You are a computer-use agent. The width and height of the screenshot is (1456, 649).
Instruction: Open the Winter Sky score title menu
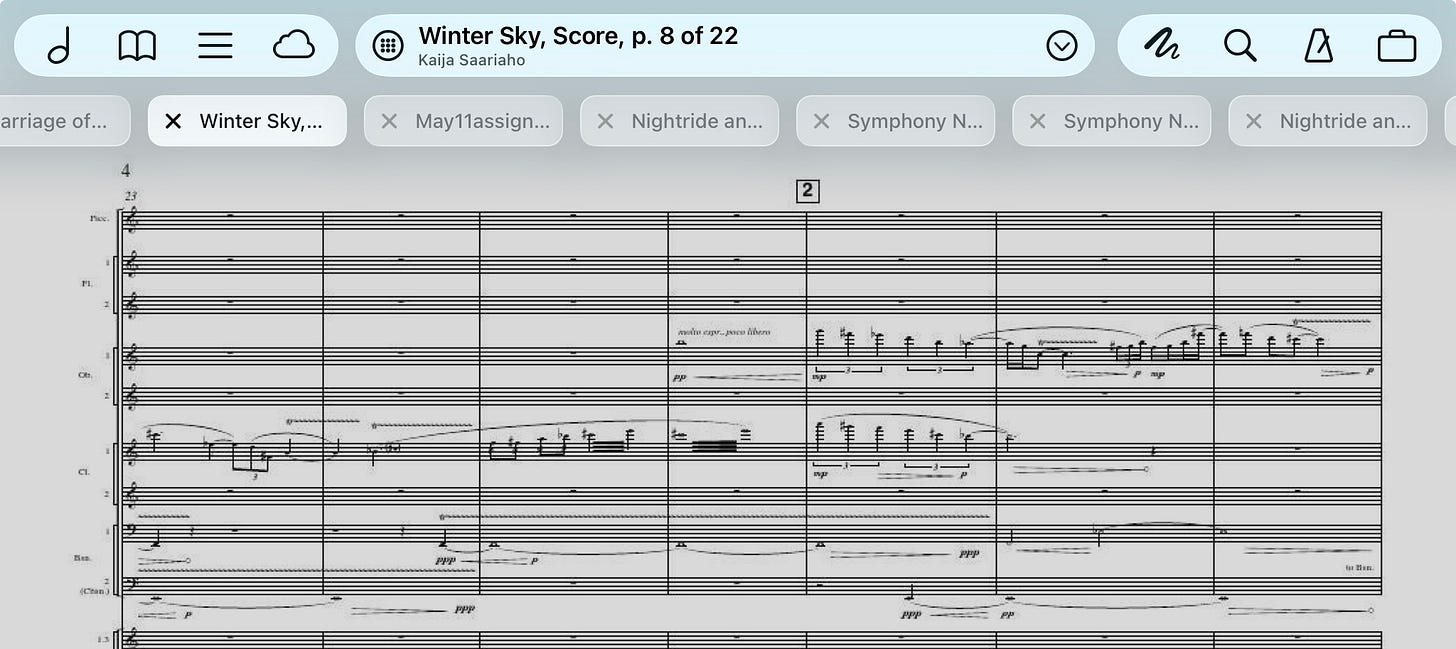(x=578, y=45)
